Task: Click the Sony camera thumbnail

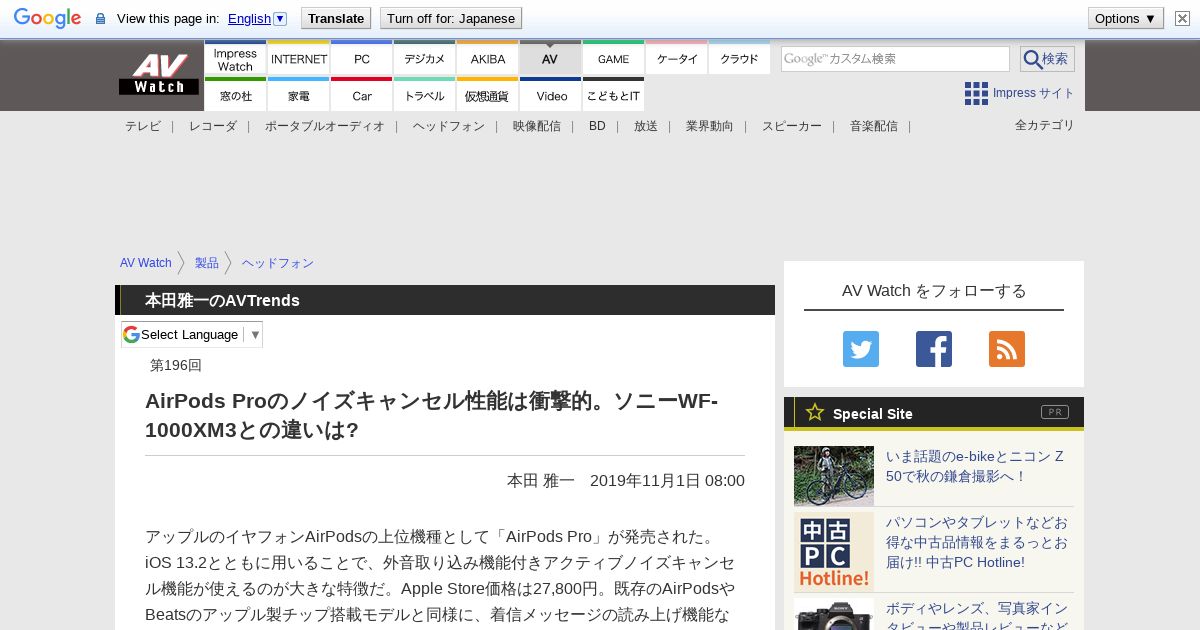Action: pyautogui.click(x=834, y=614)
